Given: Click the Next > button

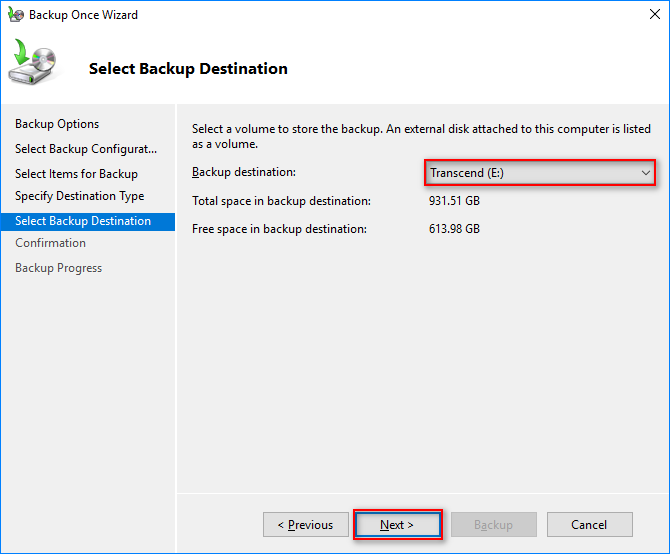Looking at the screenshot, I should [397, 525].
